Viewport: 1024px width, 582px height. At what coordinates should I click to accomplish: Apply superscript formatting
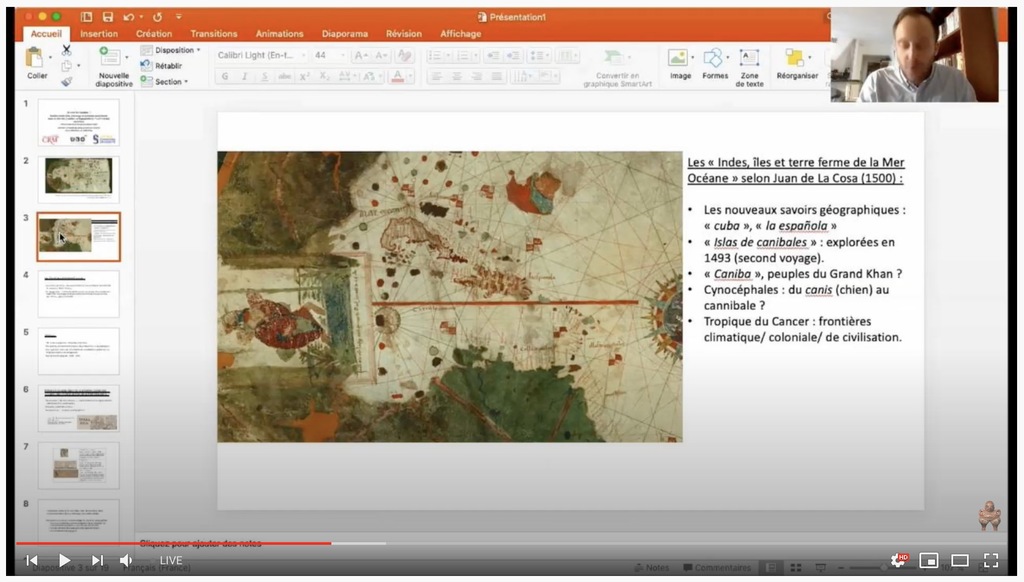pos(304,76)
